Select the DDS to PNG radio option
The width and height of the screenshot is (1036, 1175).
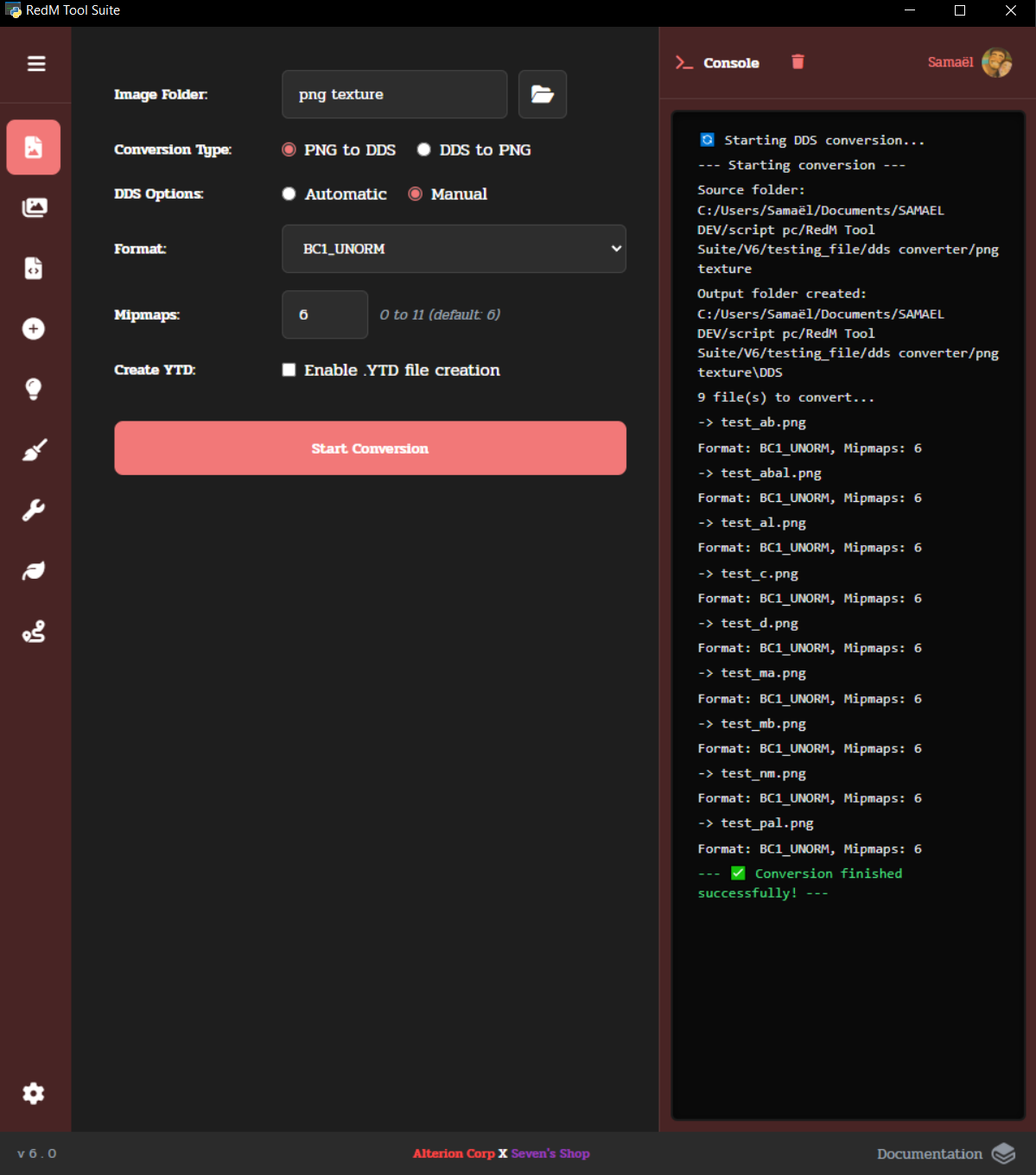point(424,150)
